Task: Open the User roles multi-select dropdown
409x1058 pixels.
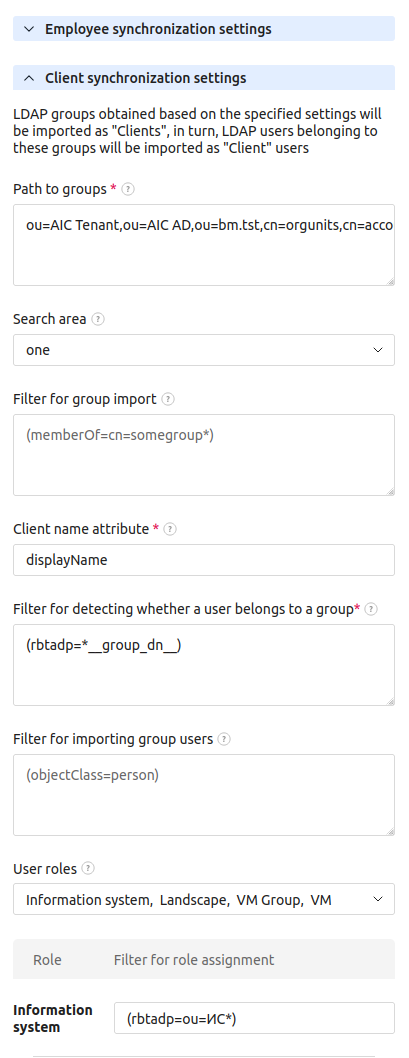Action: pos(204,899)
